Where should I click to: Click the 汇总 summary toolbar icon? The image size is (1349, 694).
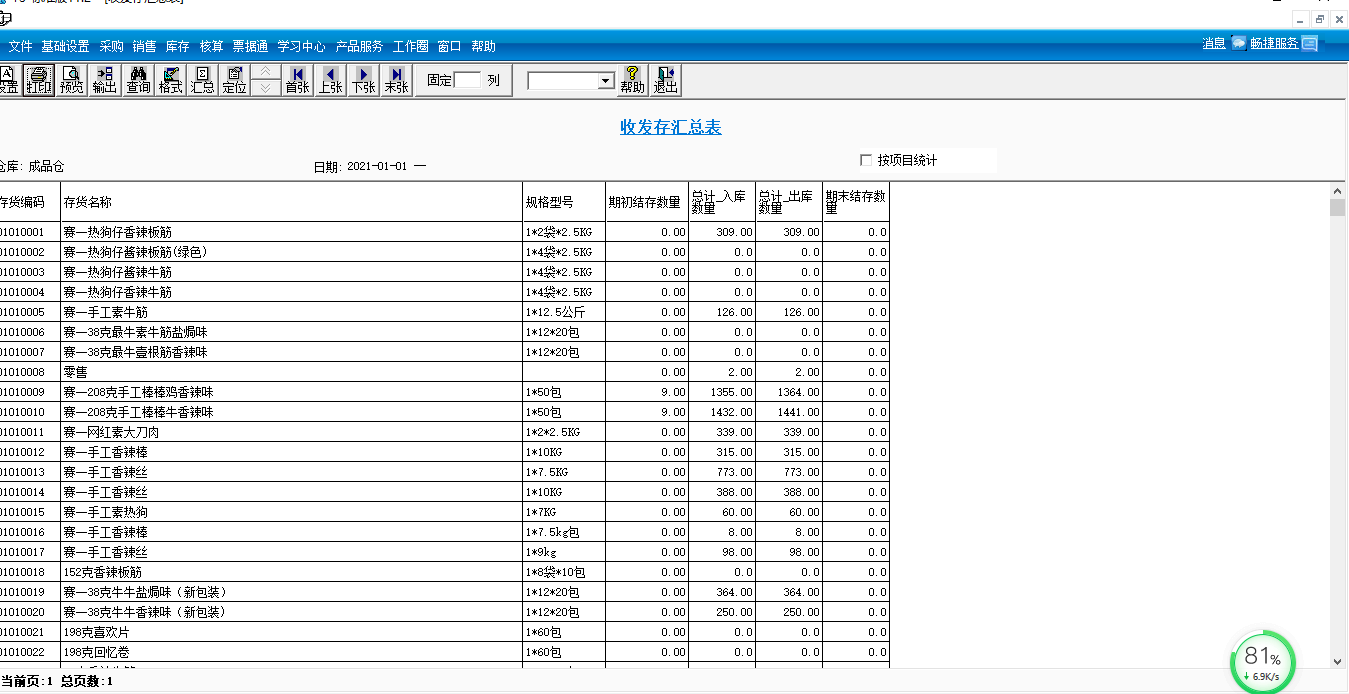[203, 80]
